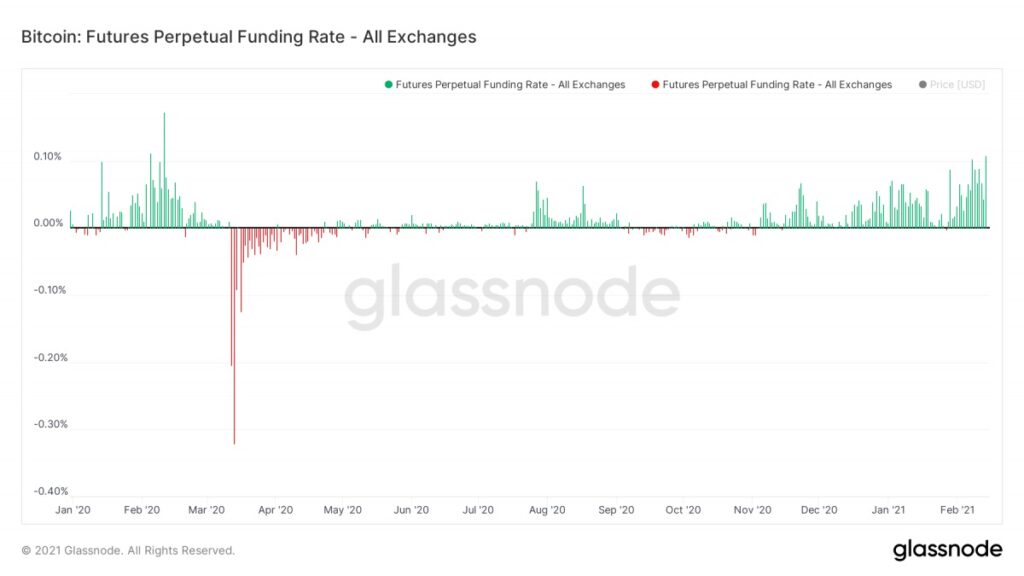Click the 0.10% y-axis label
1024x576 pixels.
pyautogui.click(x=46, y=157)
